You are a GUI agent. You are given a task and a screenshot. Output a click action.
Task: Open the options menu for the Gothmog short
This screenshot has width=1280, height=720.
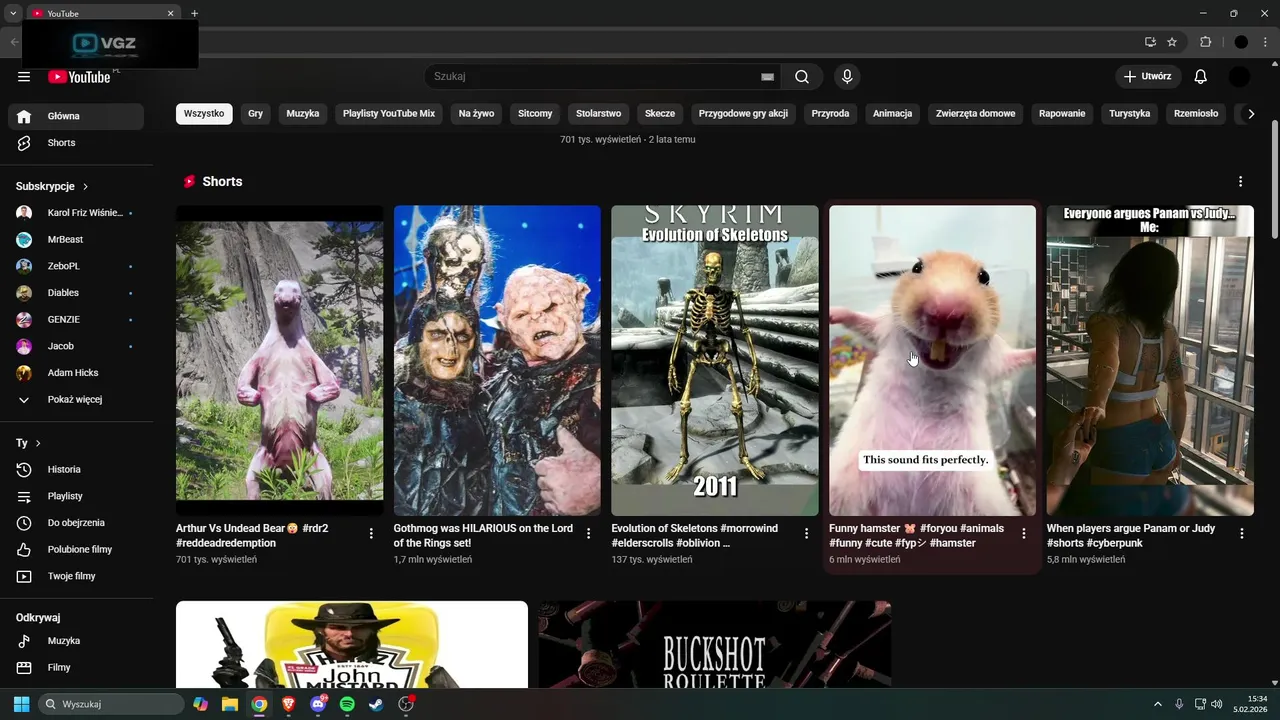pos(588,534)
